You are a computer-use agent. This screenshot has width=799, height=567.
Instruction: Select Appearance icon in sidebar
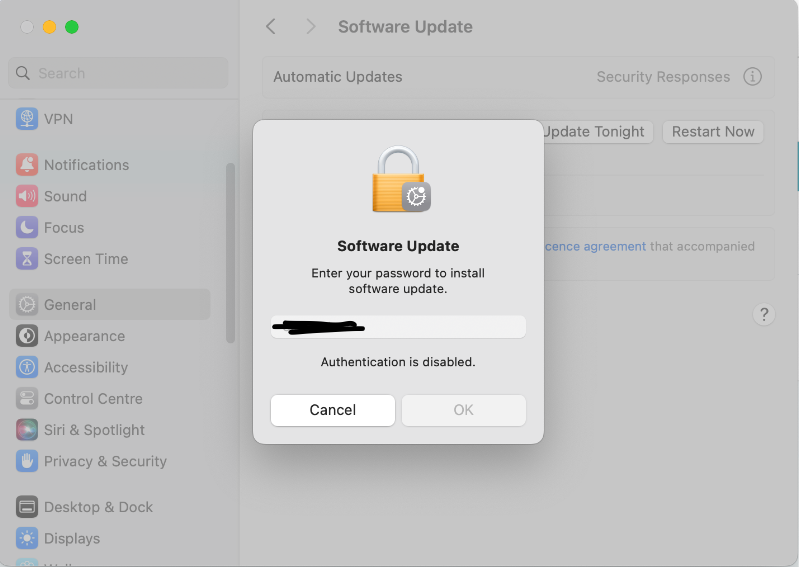click(27, 336)
